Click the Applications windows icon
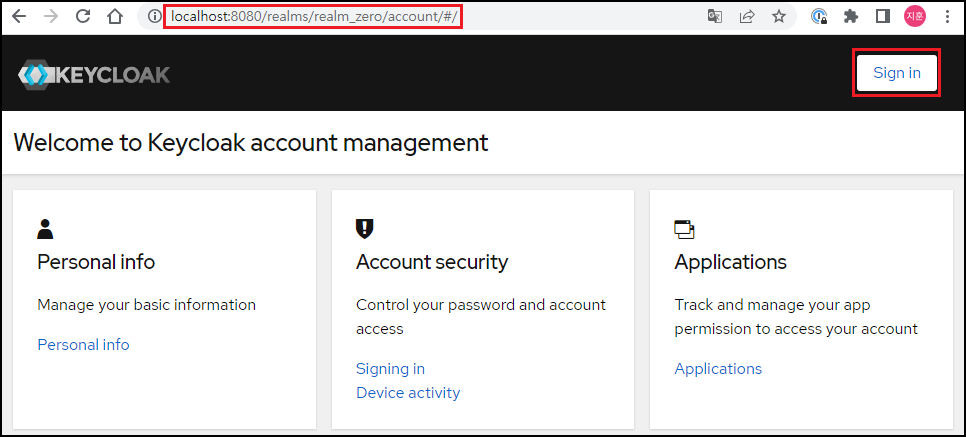The width and height of the screenshot is (966, 437). (684, 229)
